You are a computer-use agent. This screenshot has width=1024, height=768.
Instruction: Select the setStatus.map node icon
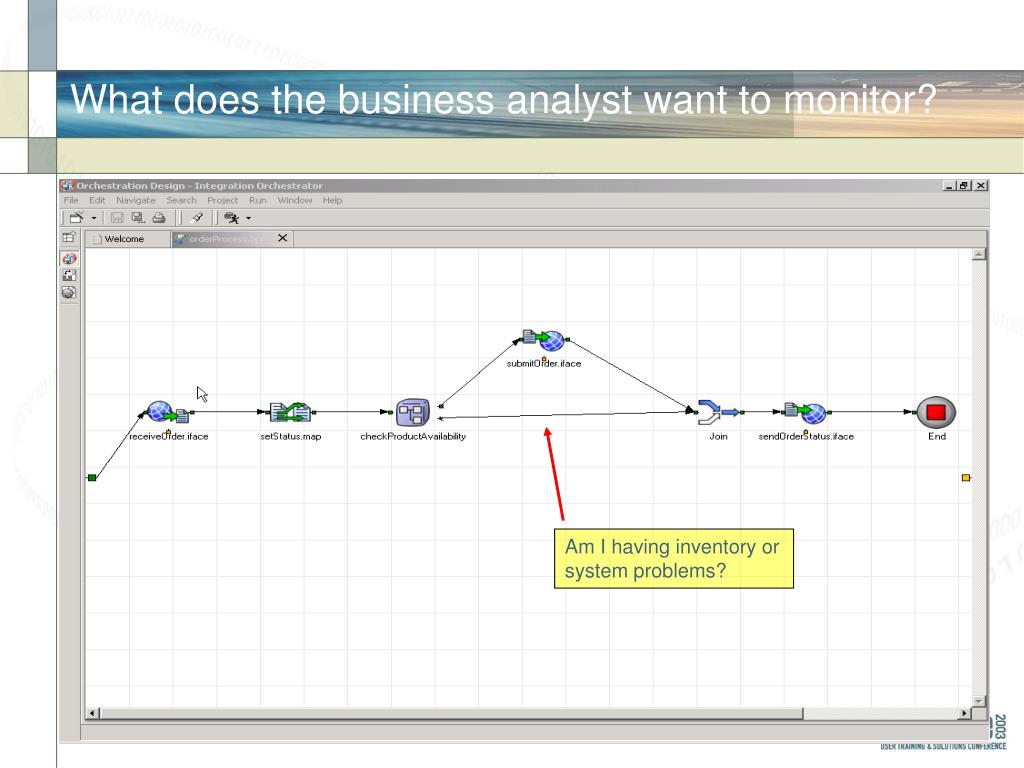coord(290,412)
